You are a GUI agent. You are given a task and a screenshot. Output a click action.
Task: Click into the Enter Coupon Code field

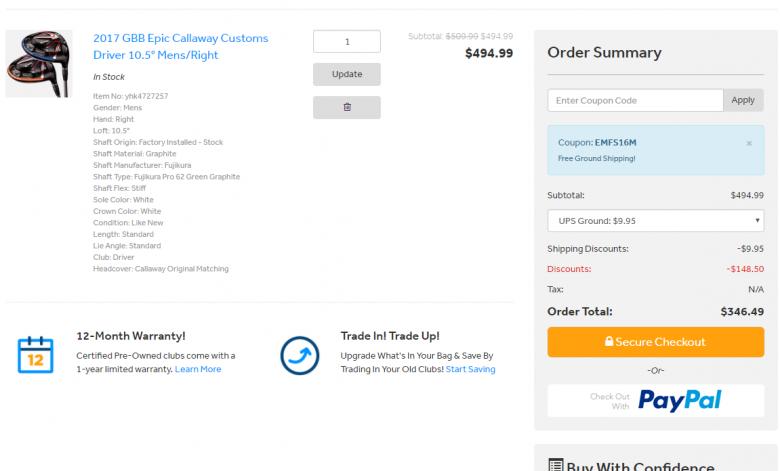pos(635,101)
